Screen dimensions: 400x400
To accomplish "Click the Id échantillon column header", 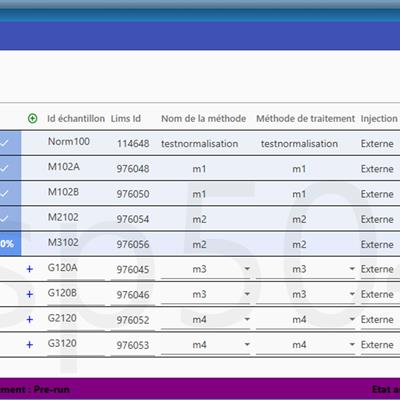I will 76,118.
